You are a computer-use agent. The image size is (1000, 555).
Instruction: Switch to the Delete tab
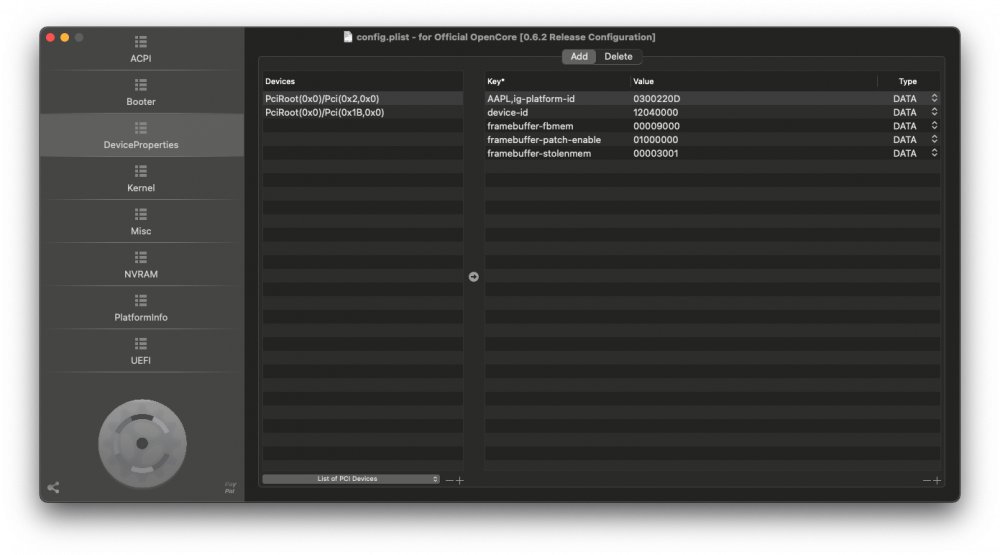619,56
